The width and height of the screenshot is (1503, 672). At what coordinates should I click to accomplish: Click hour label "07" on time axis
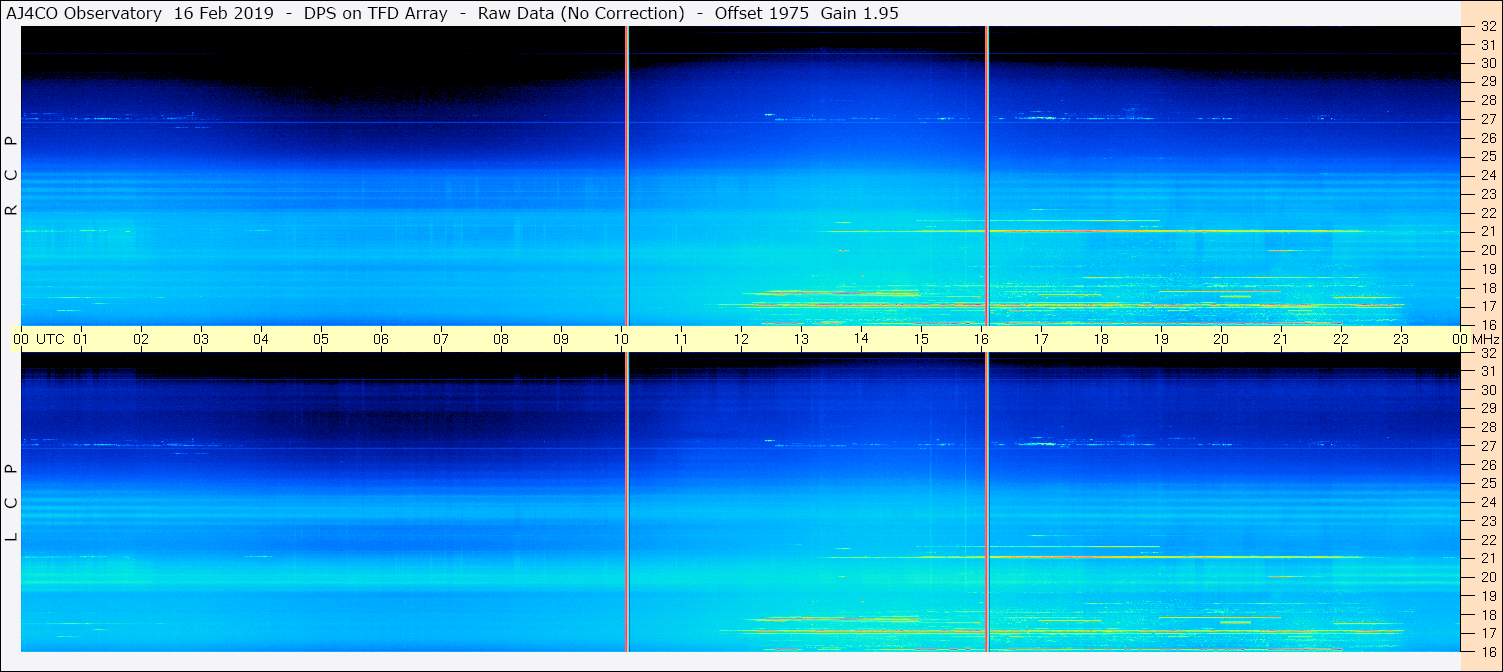(x=441, y=339)
